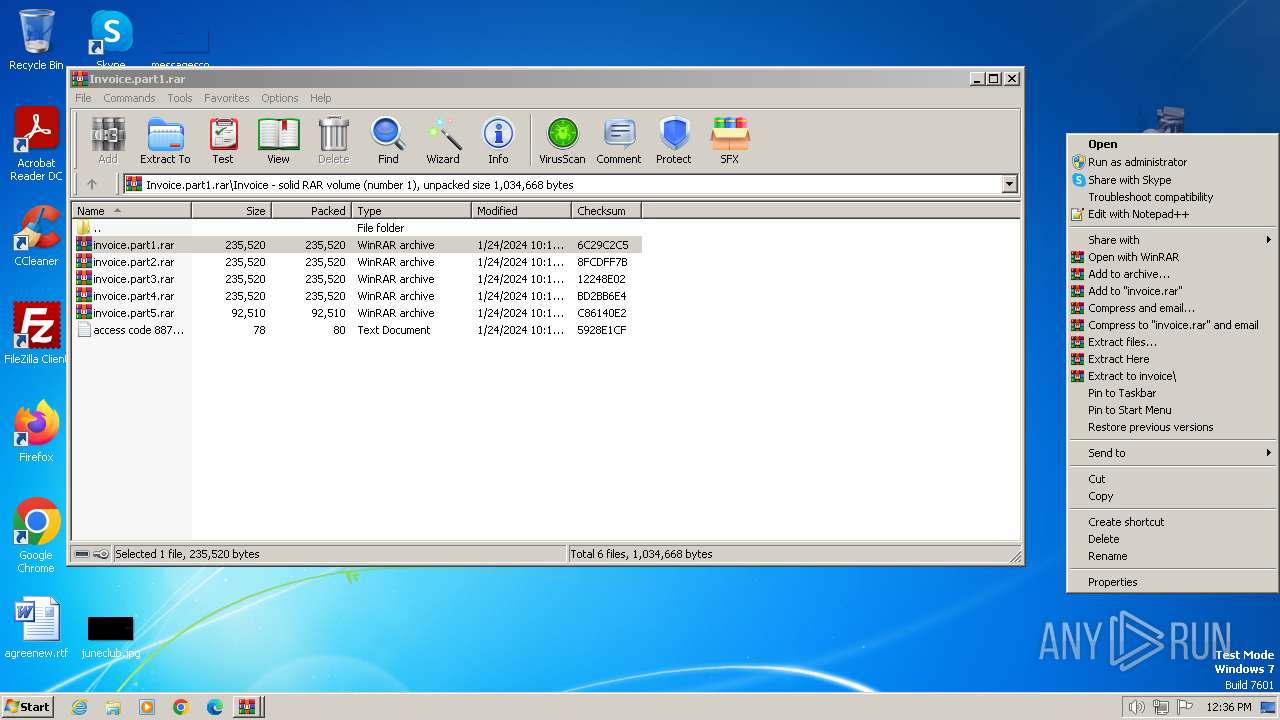
Task: Choose Edit with Notepad++
Action: tap(1173, 214)
